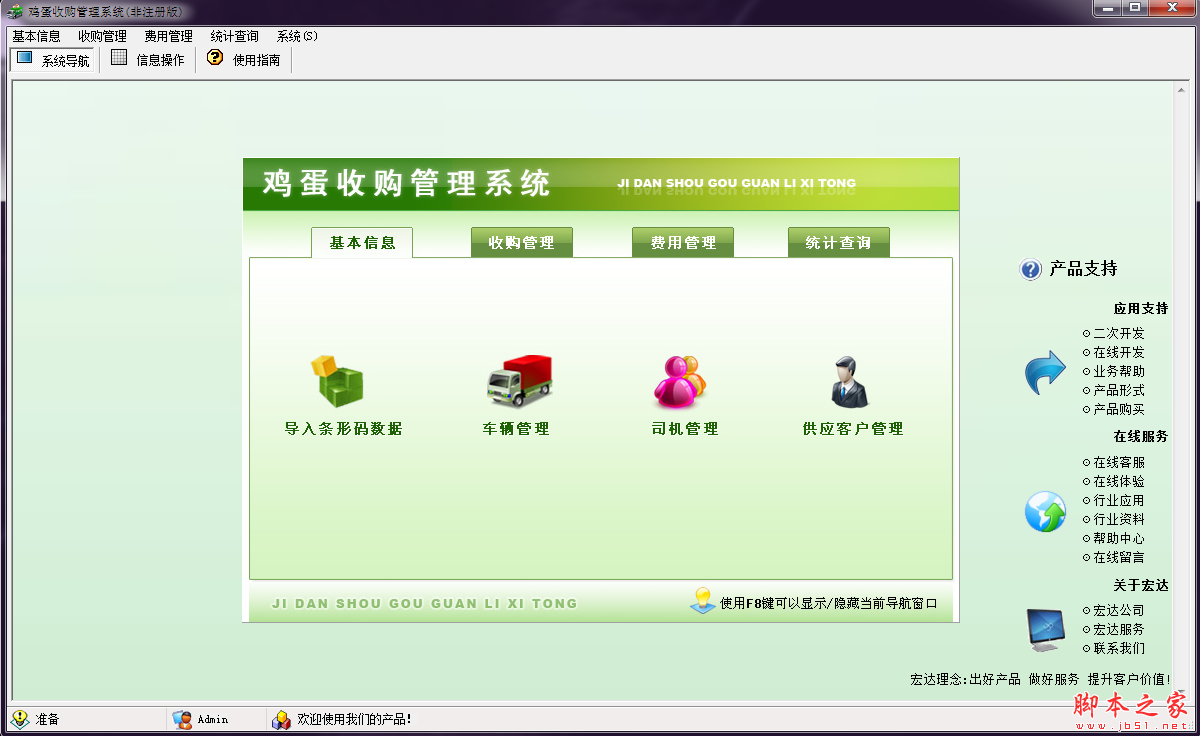
Task: Click the 帮助中心 help center link
Action: click(x=1119, y=538)
